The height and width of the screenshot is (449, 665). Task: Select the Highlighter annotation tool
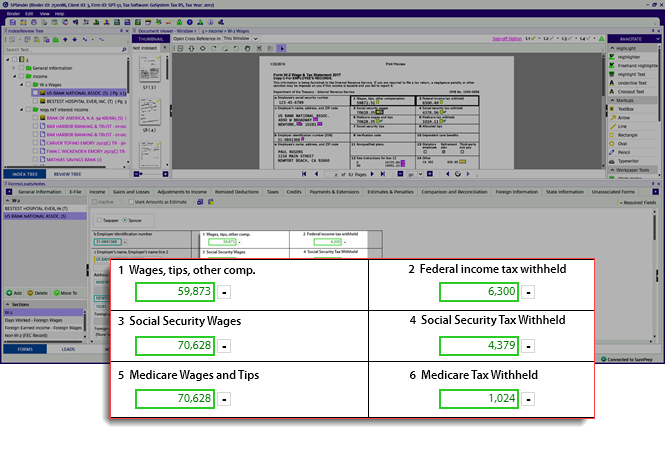tap(630, 57)
